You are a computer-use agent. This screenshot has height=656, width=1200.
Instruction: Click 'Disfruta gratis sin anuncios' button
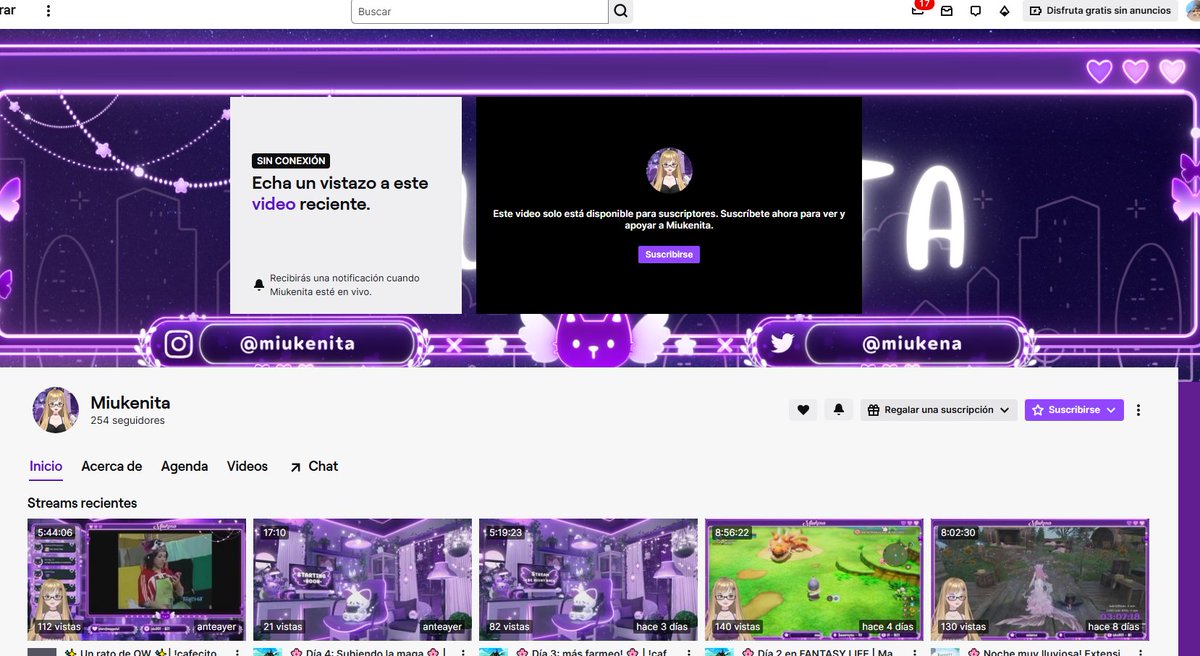point(1100,11)
